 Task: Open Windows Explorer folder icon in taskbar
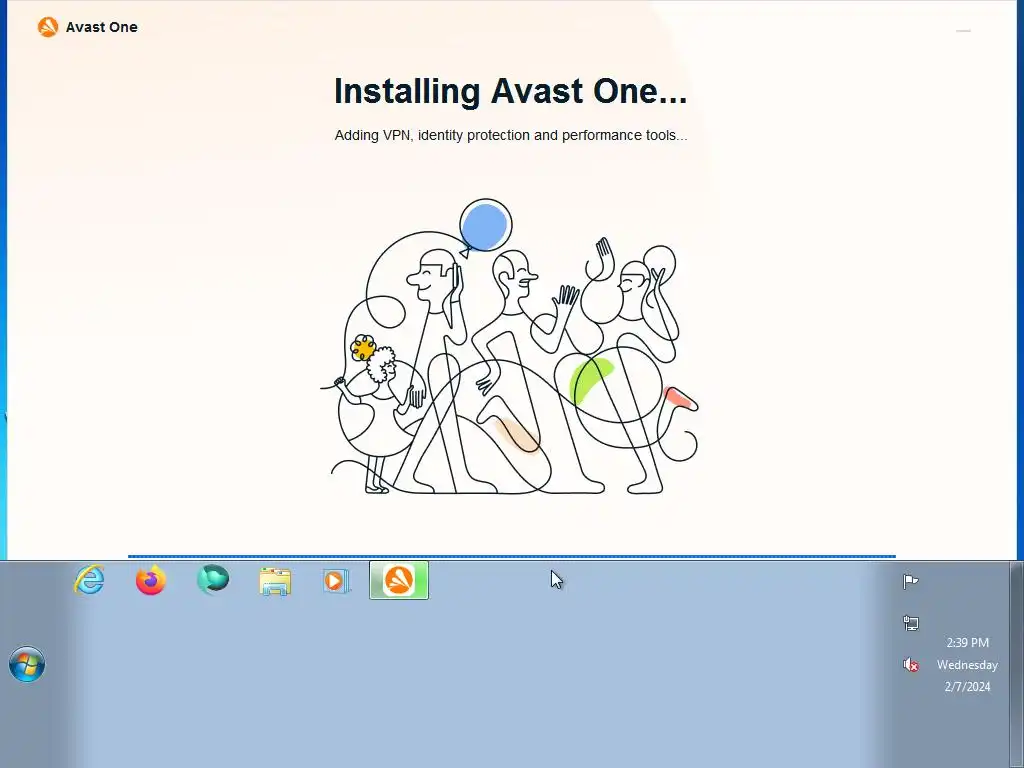[275, 581]
